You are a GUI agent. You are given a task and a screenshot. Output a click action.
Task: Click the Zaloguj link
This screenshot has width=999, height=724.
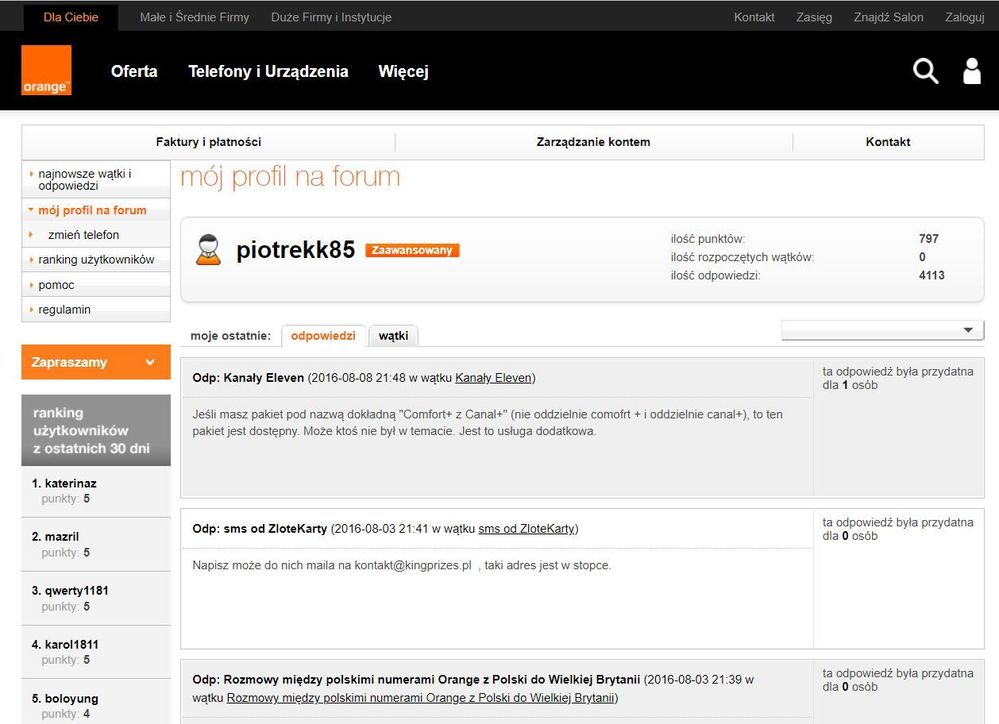964,17
